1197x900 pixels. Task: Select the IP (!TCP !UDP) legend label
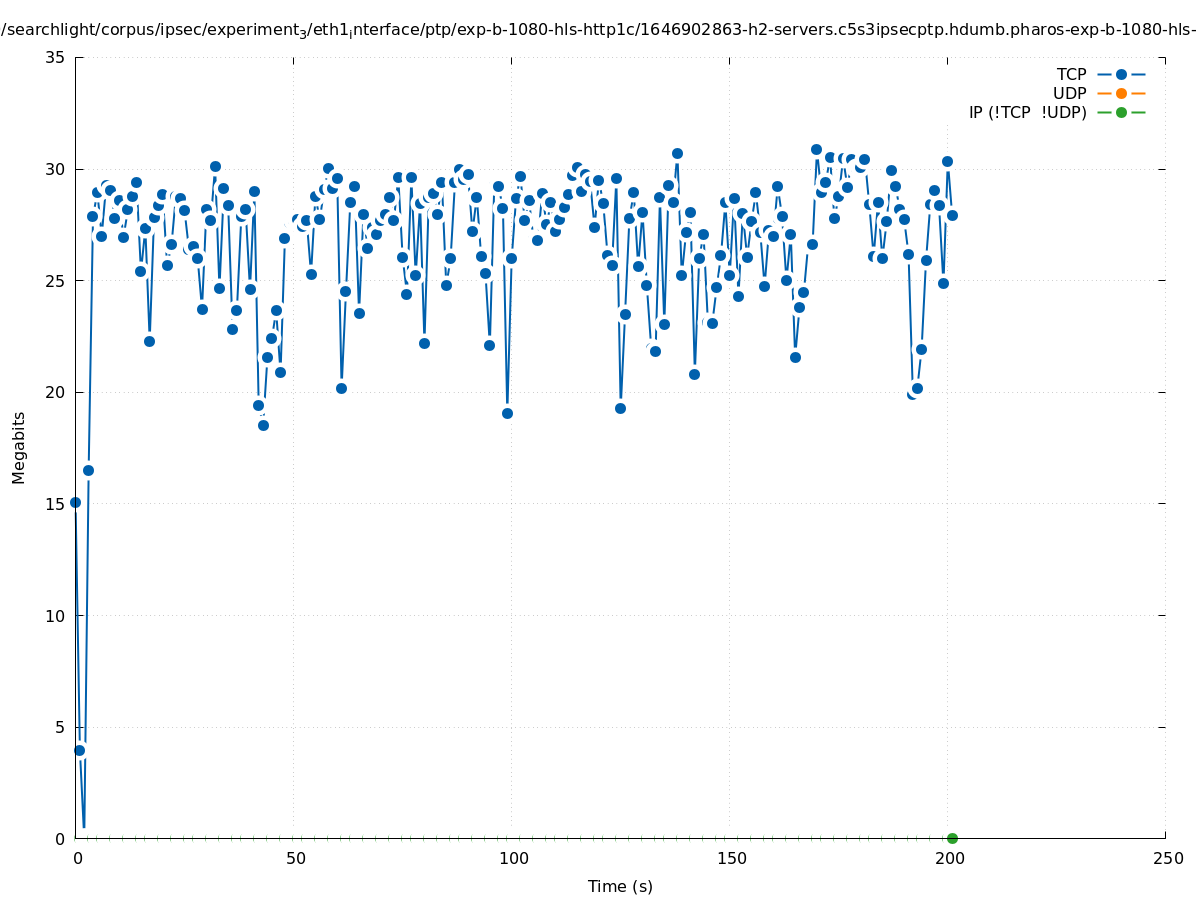[1027, 112]
